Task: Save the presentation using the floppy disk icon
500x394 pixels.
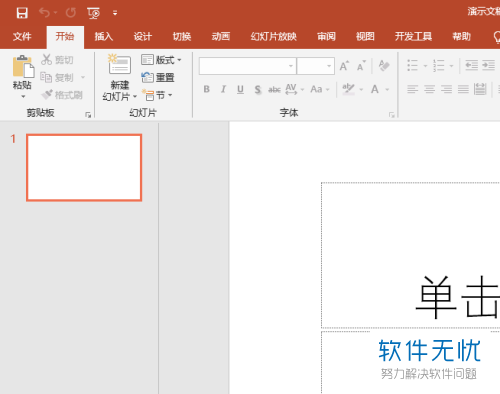Action: pyautogui.click(x=22, y=13)
